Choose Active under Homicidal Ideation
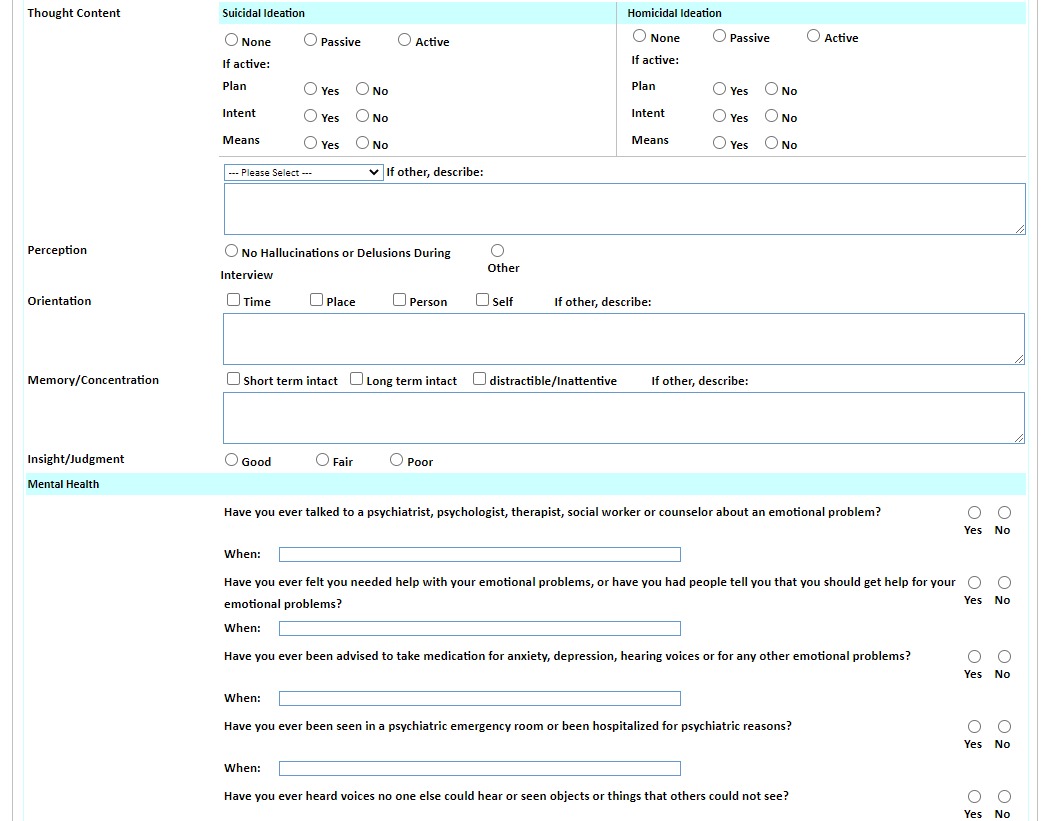The image size is (1057, 821). pyautogui.click(x=814, y=36)
